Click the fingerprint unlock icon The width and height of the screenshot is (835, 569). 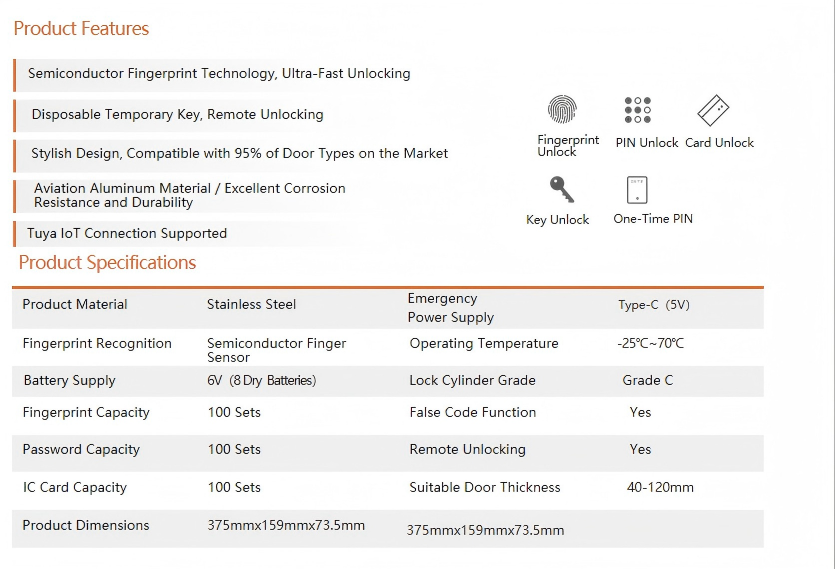click(x=563, y=109)
